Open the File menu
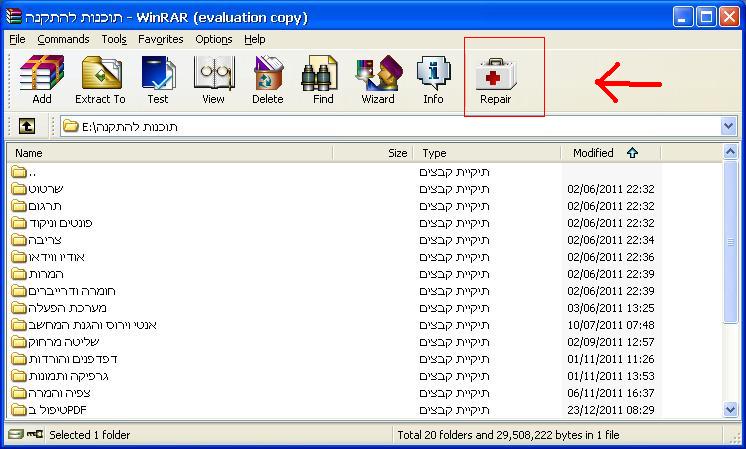Image resolution: width=746 pixels, height=449 pixels. [x=17, y=39]
